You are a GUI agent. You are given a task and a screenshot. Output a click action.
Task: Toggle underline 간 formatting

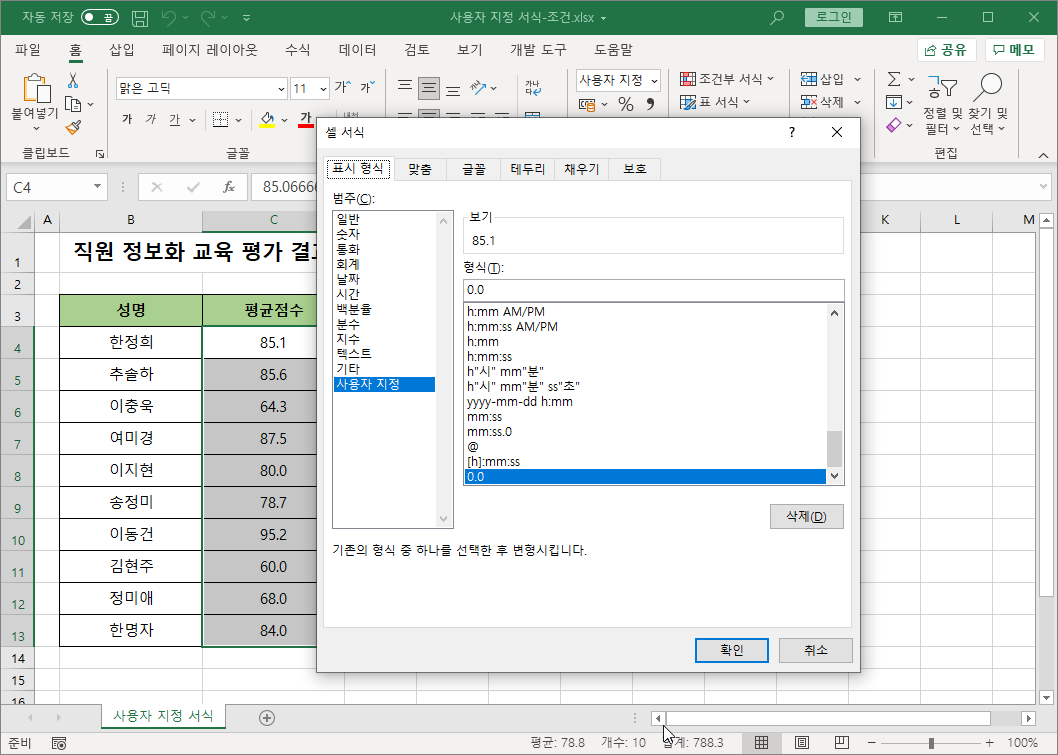175,119
